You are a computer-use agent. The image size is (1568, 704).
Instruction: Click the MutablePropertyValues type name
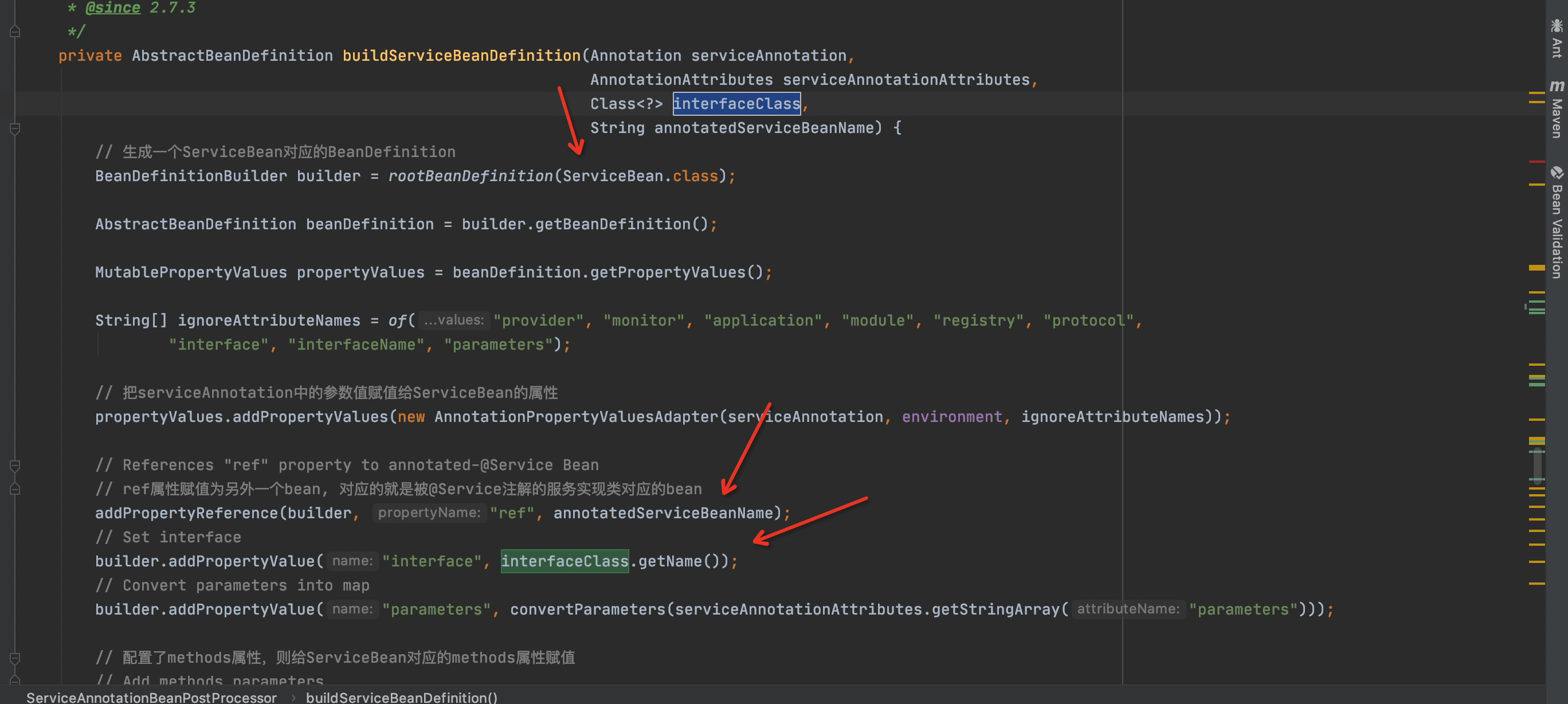190,272
